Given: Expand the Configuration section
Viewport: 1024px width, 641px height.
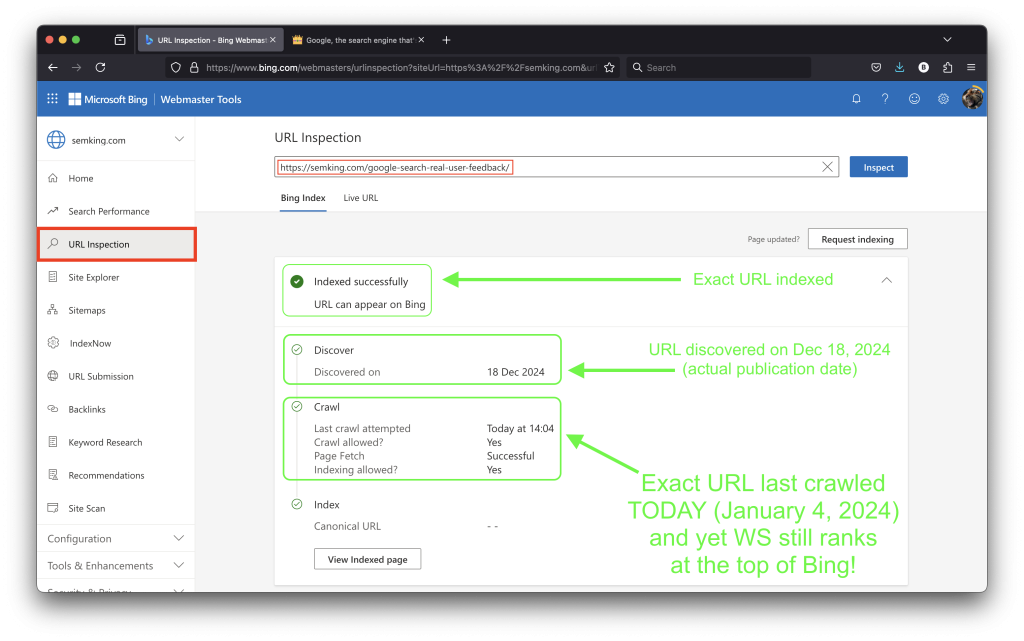Looking at the screenshot, I should pyautogui.click(x=116, y=539).
